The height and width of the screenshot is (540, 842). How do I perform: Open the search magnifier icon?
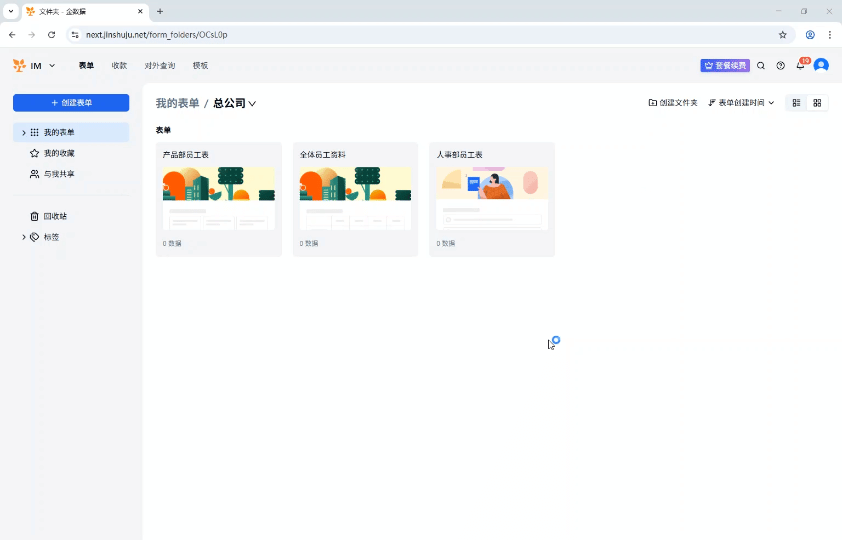[x=761, y=66]
